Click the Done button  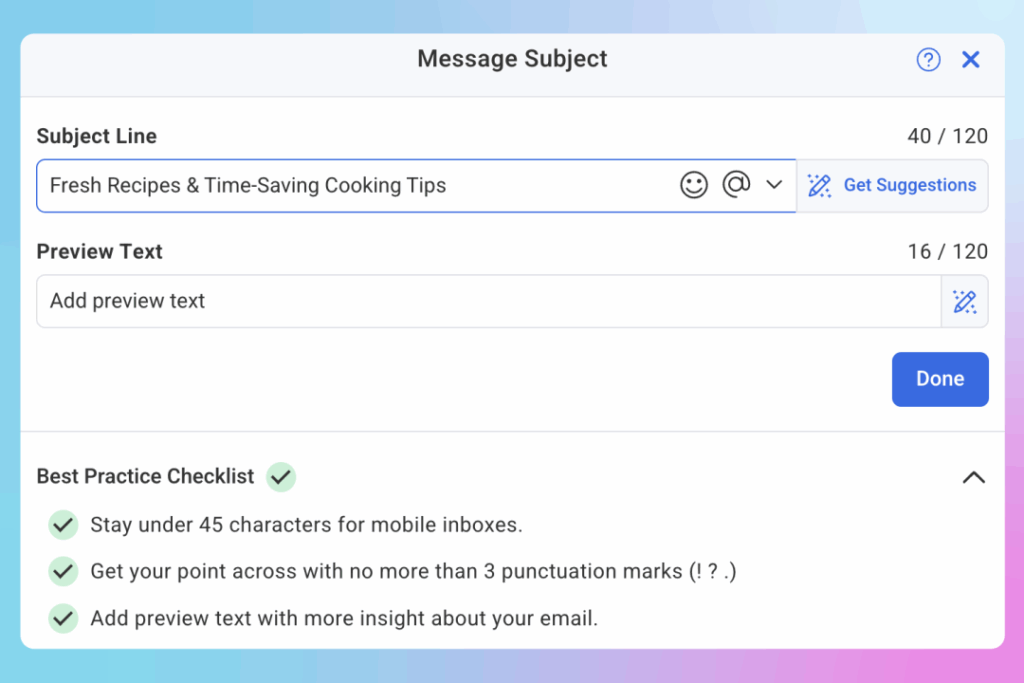click(x=939, y=379)
